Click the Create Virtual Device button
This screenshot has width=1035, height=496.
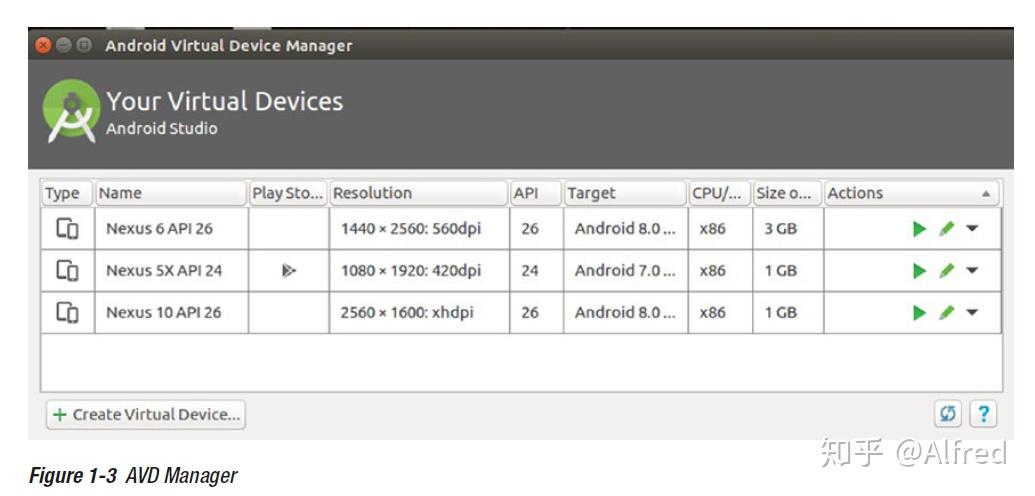[146, 414]
